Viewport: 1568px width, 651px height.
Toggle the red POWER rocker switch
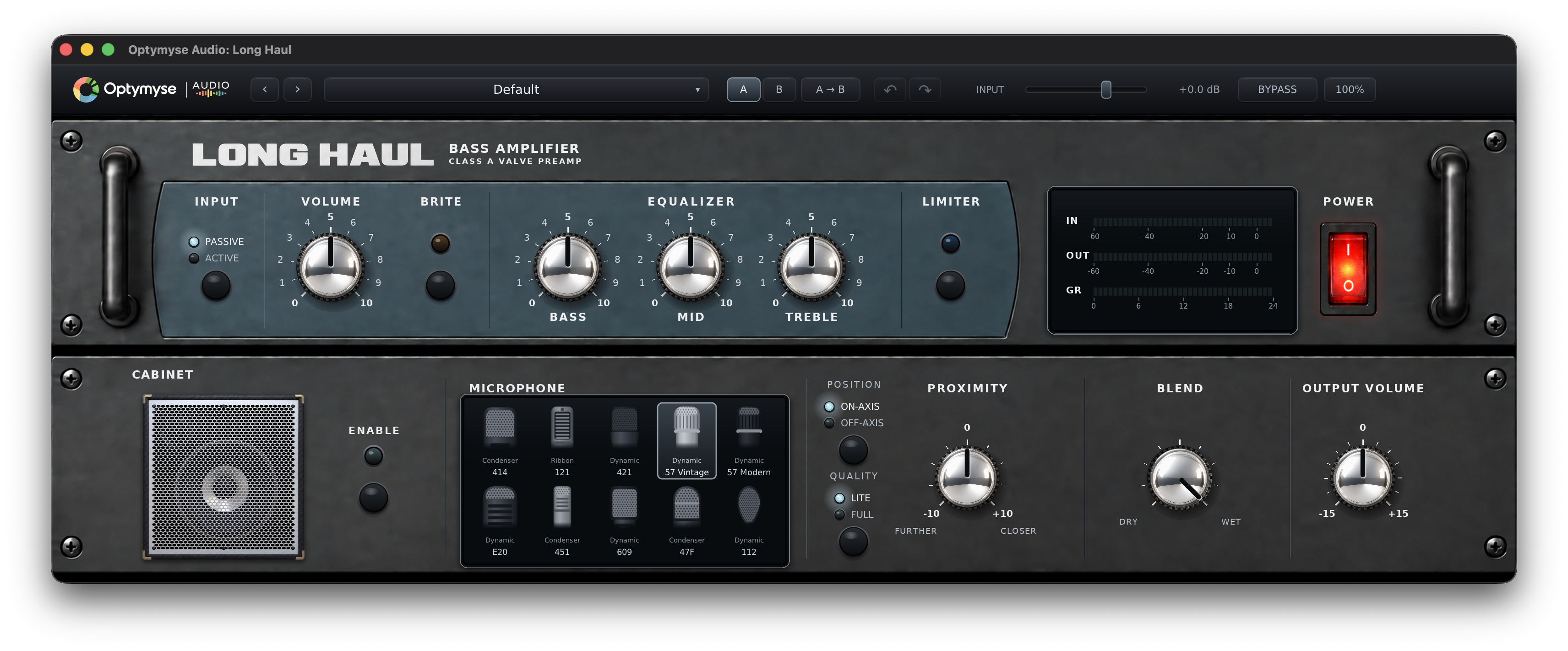[x=1347, y=268]
